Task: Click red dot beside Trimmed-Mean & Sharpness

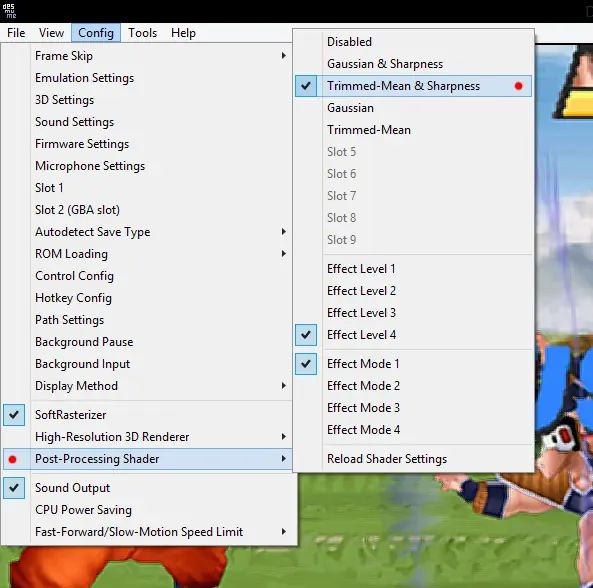Action: pos(518,86)
